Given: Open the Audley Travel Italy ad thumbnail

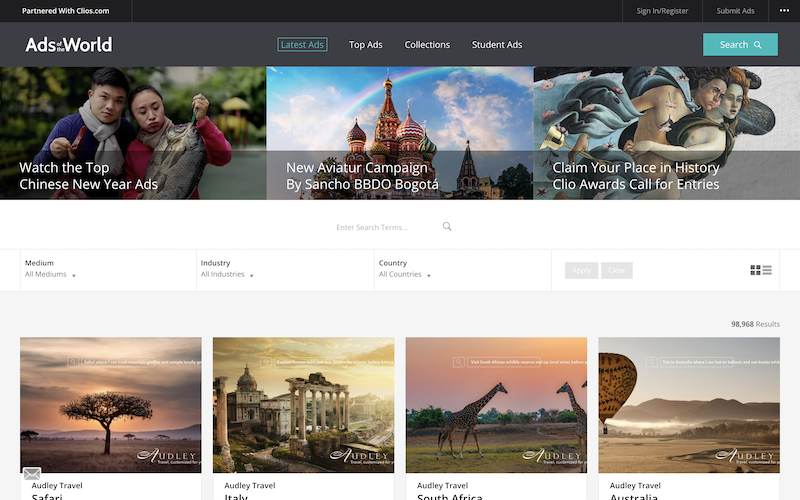Looking at the screenshot, I should [303, 405].
